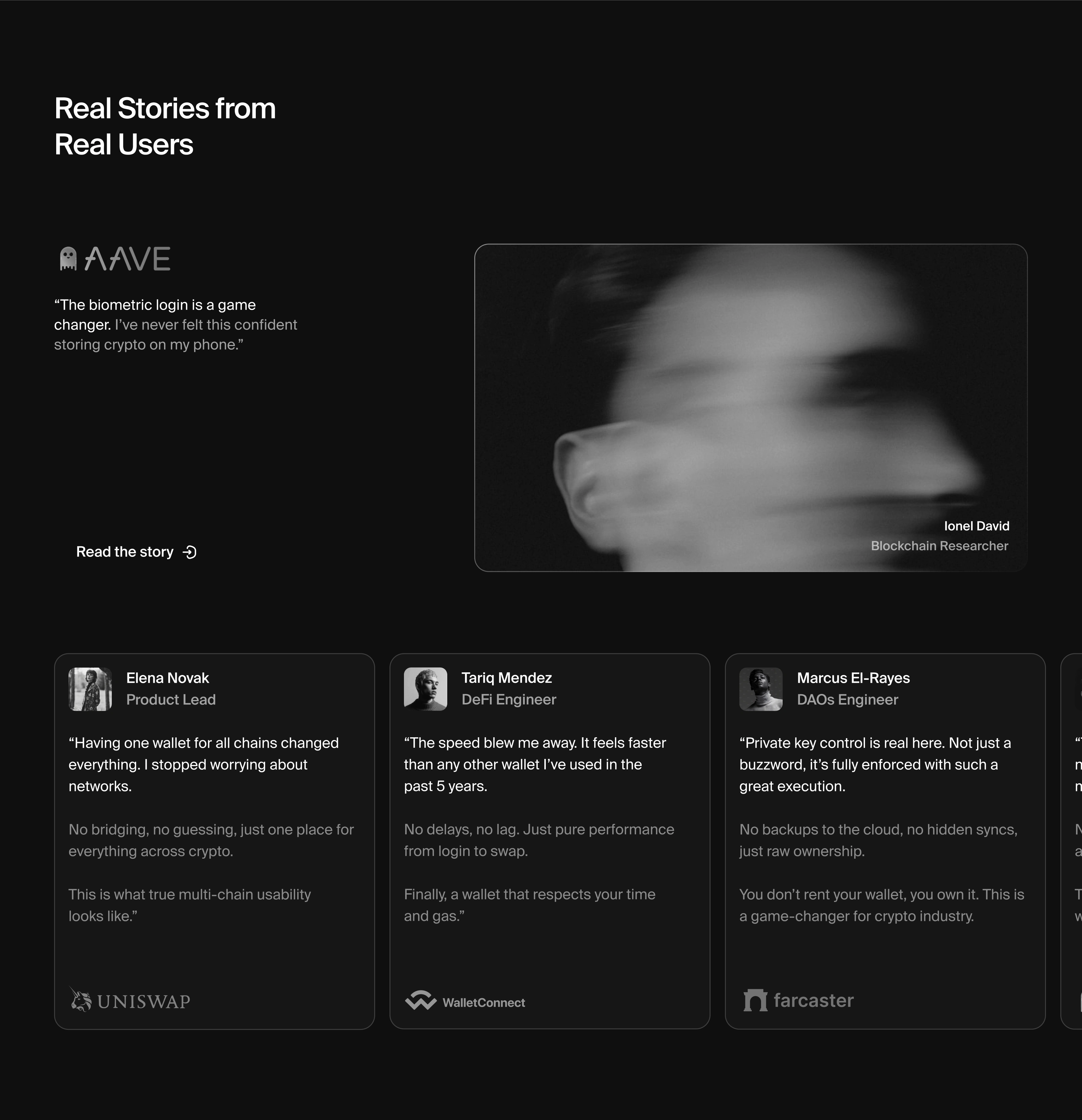Click the Marcus El-Rayes name heading

pos(853,678)
